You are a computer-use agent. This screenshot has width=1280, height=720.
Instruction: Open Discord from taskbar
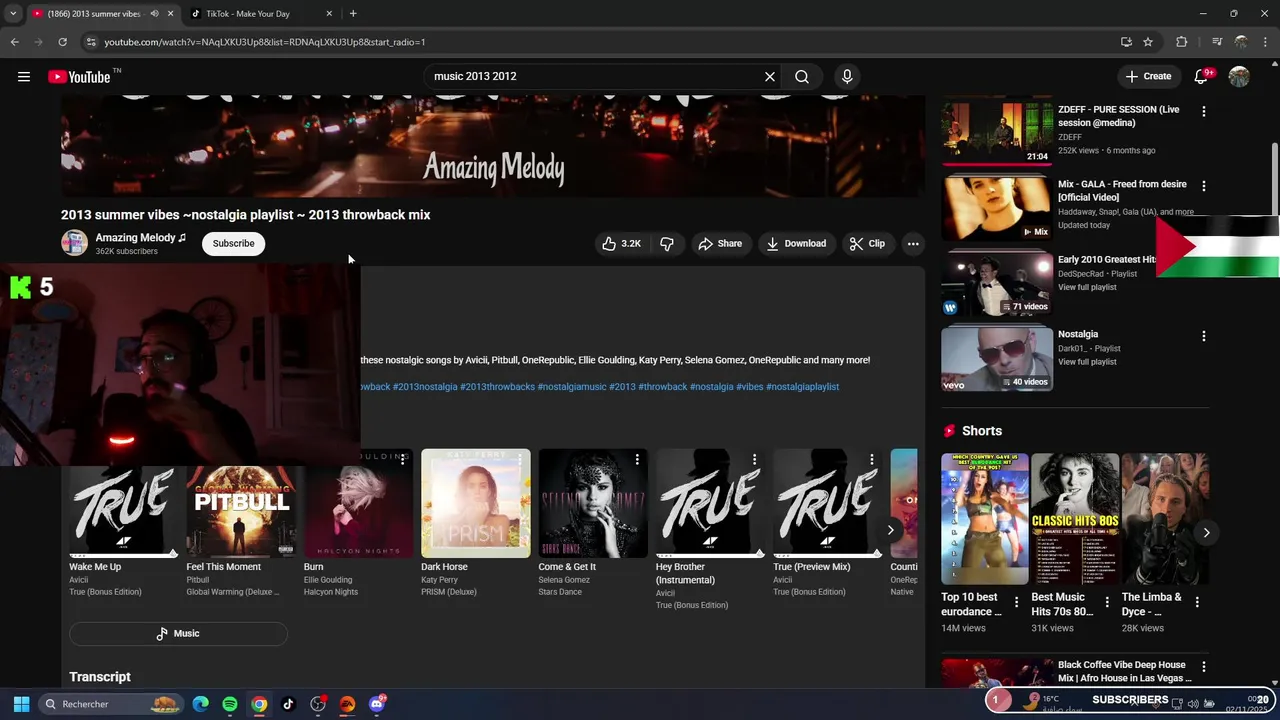[377, 704]
